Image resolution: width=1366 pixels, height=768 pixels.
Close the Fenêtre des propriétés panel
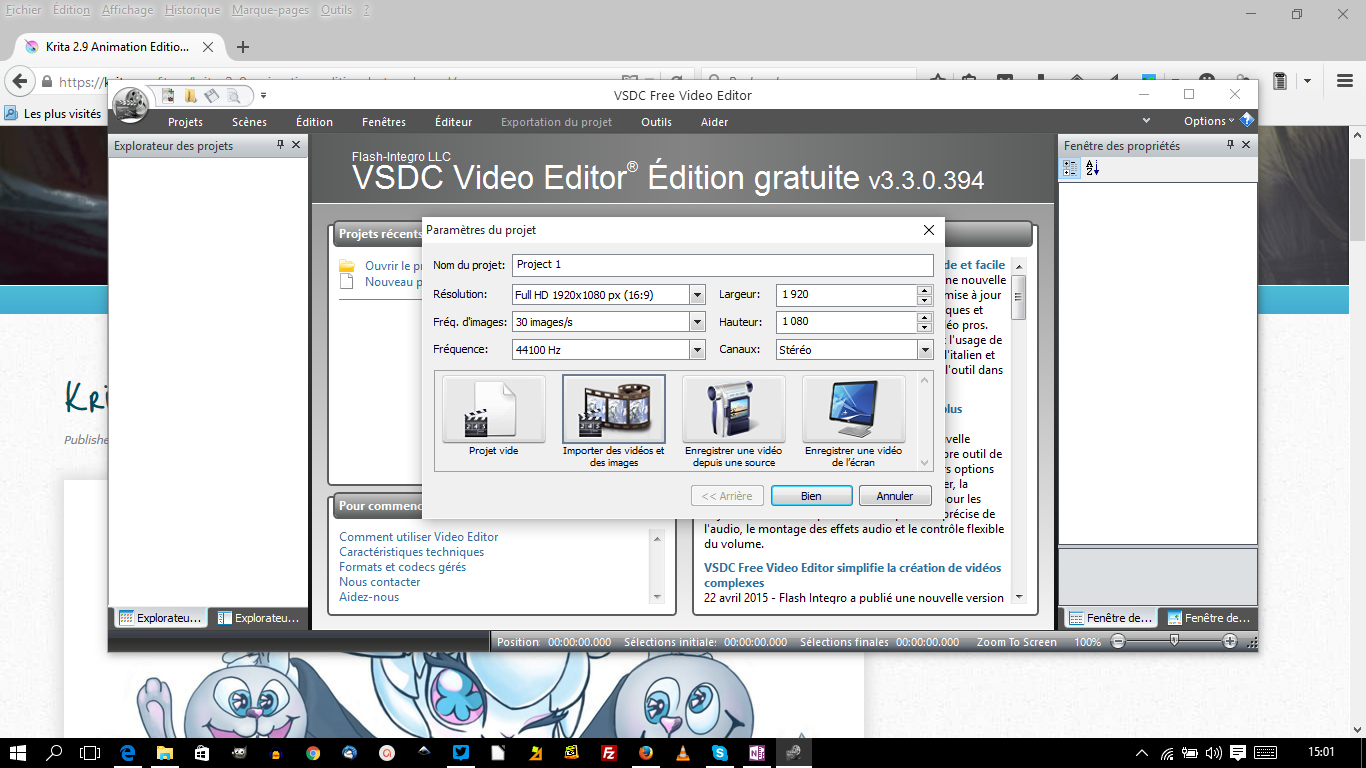[1246, 145]
